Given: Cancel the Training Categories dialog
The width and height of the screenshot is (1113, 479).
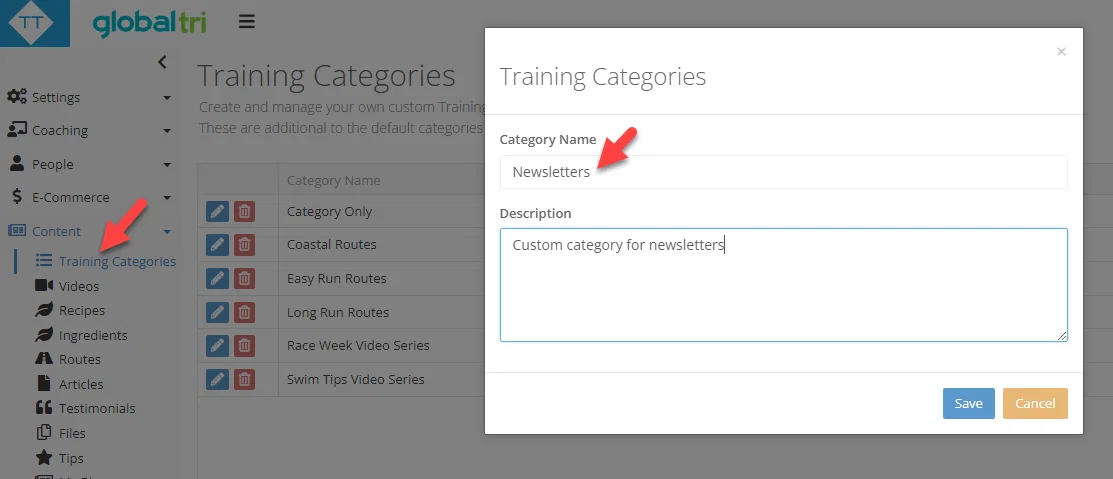Looking at the screenshot, I should 1035,403.
